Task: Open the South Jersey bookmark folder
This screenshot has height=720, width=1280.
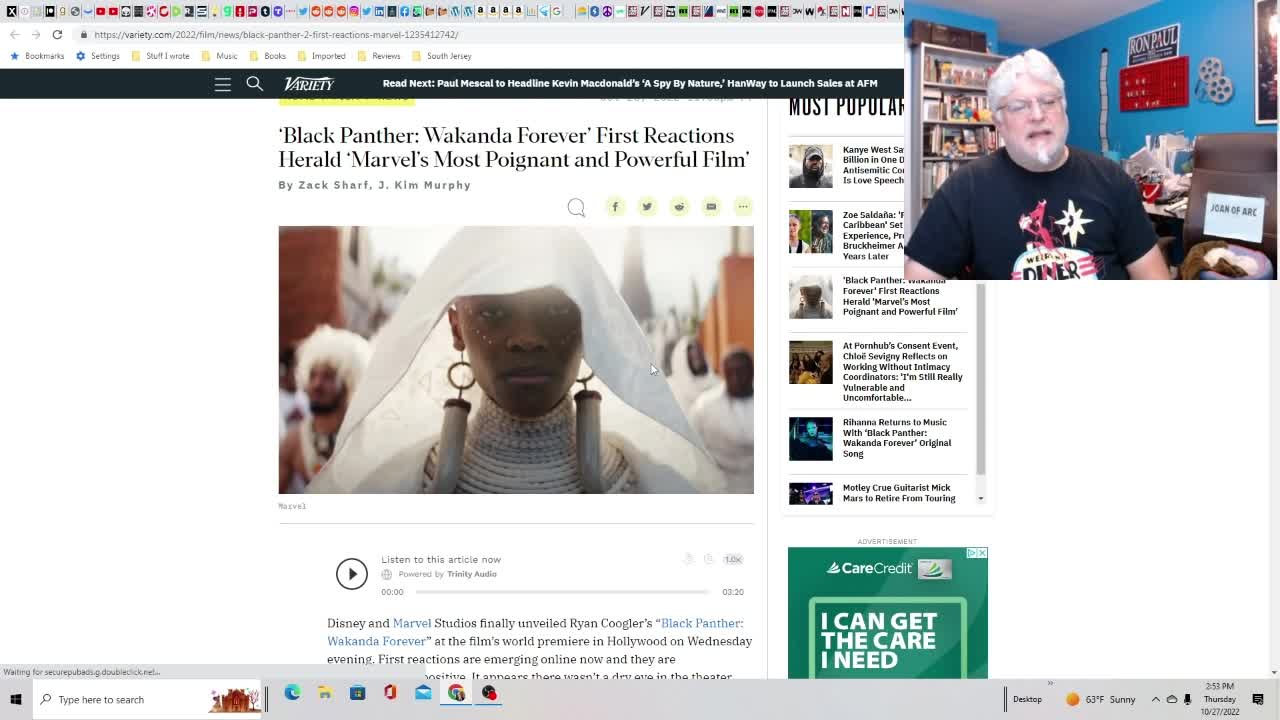Action: [x=441, y=56]
